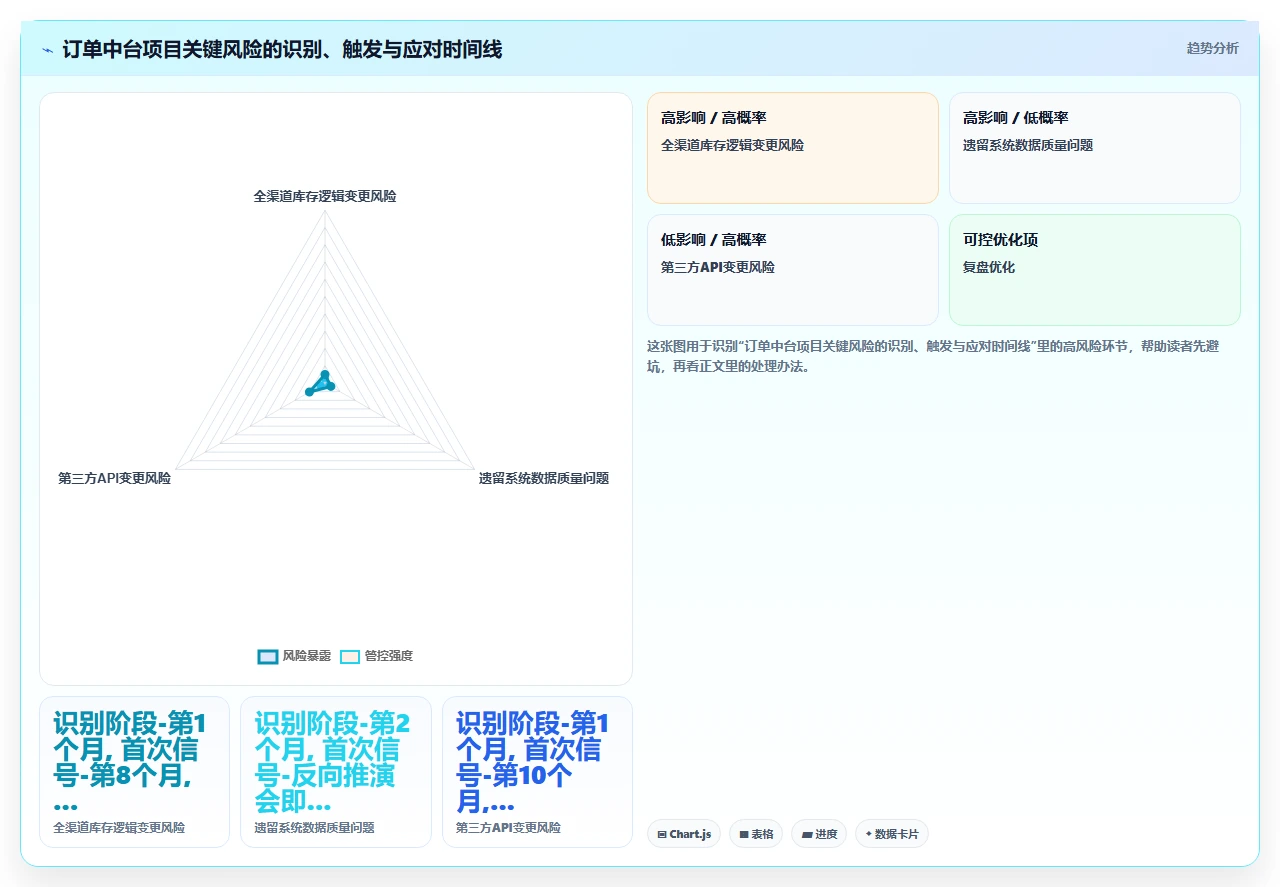The image size is (1280, 887).
Task: Toggle the 风险暴露 legend item
Action: 294,656
